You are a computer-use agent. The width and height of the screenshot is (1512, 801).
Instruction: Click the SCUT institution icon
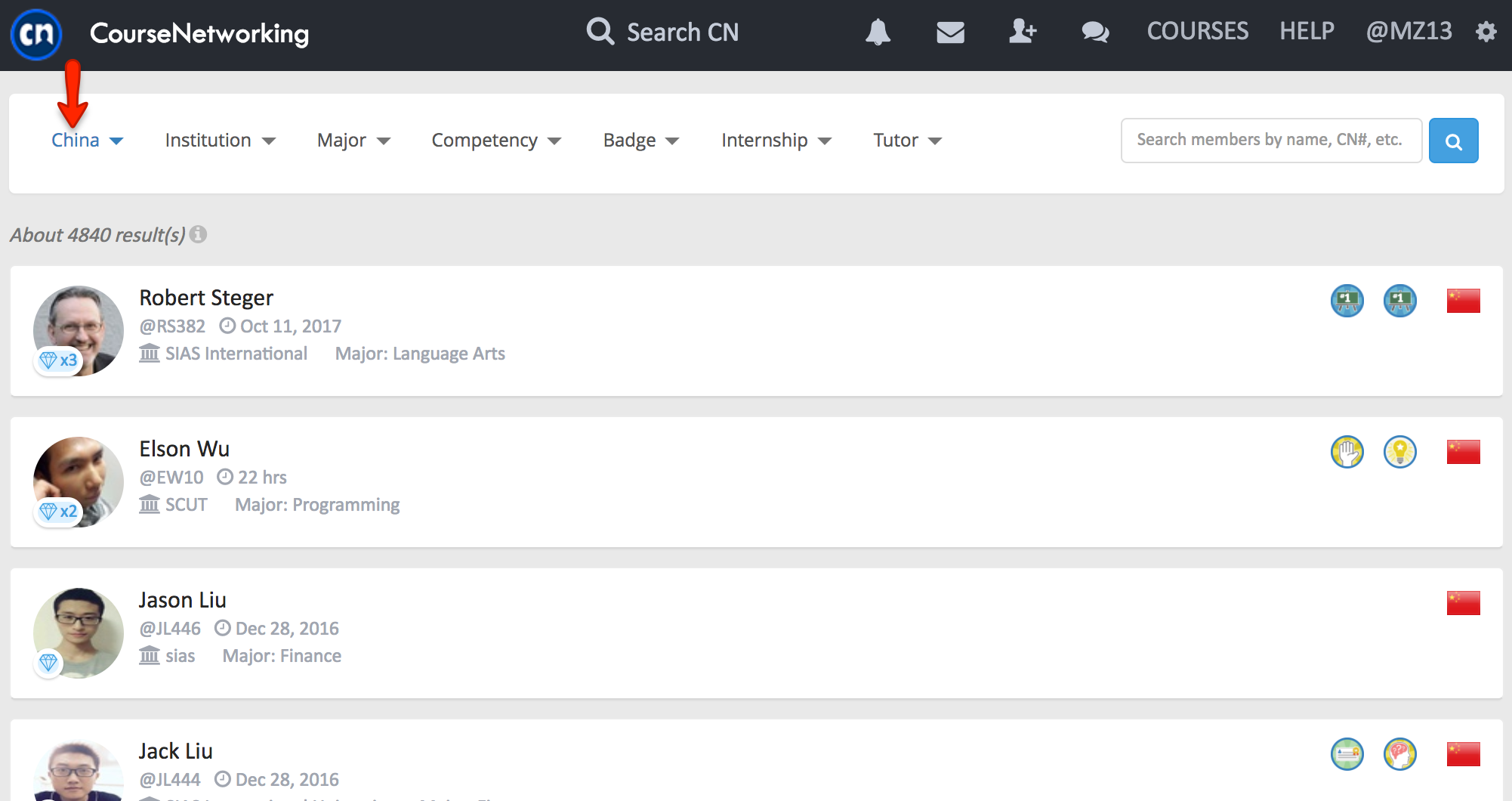click(x=150, y=505)
